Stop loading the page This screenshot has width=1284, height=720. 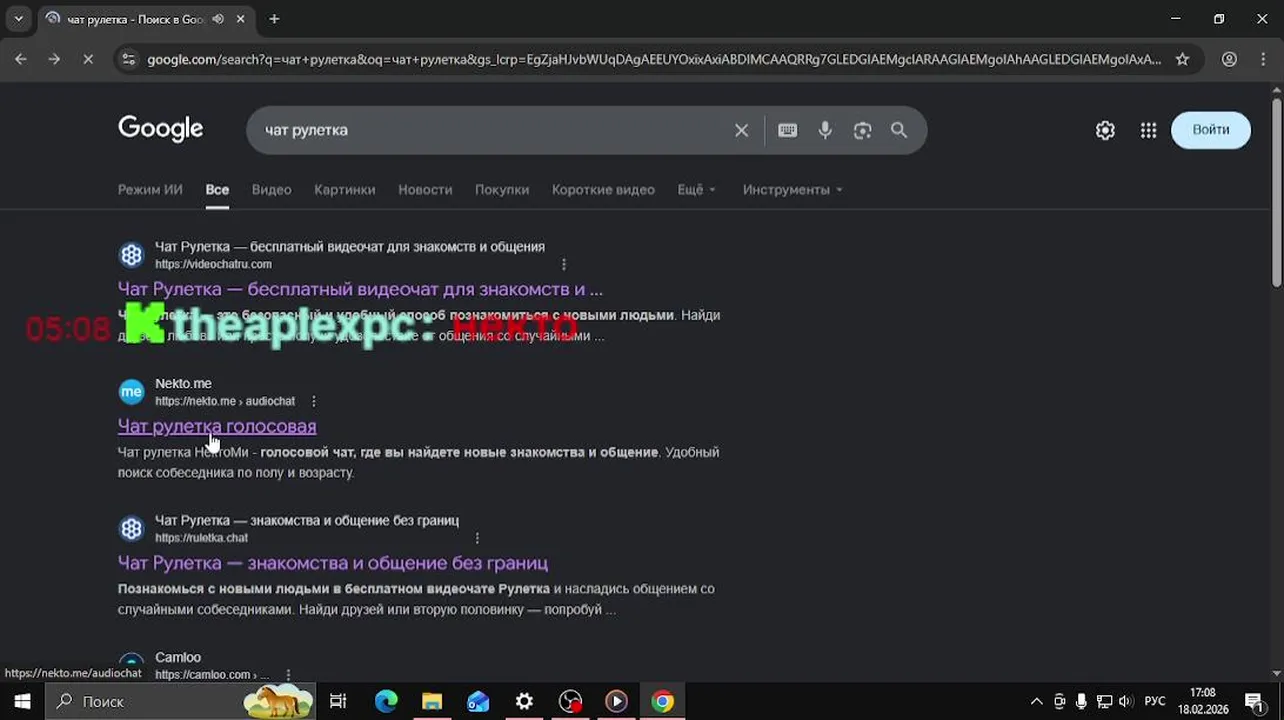click(88, 59)
